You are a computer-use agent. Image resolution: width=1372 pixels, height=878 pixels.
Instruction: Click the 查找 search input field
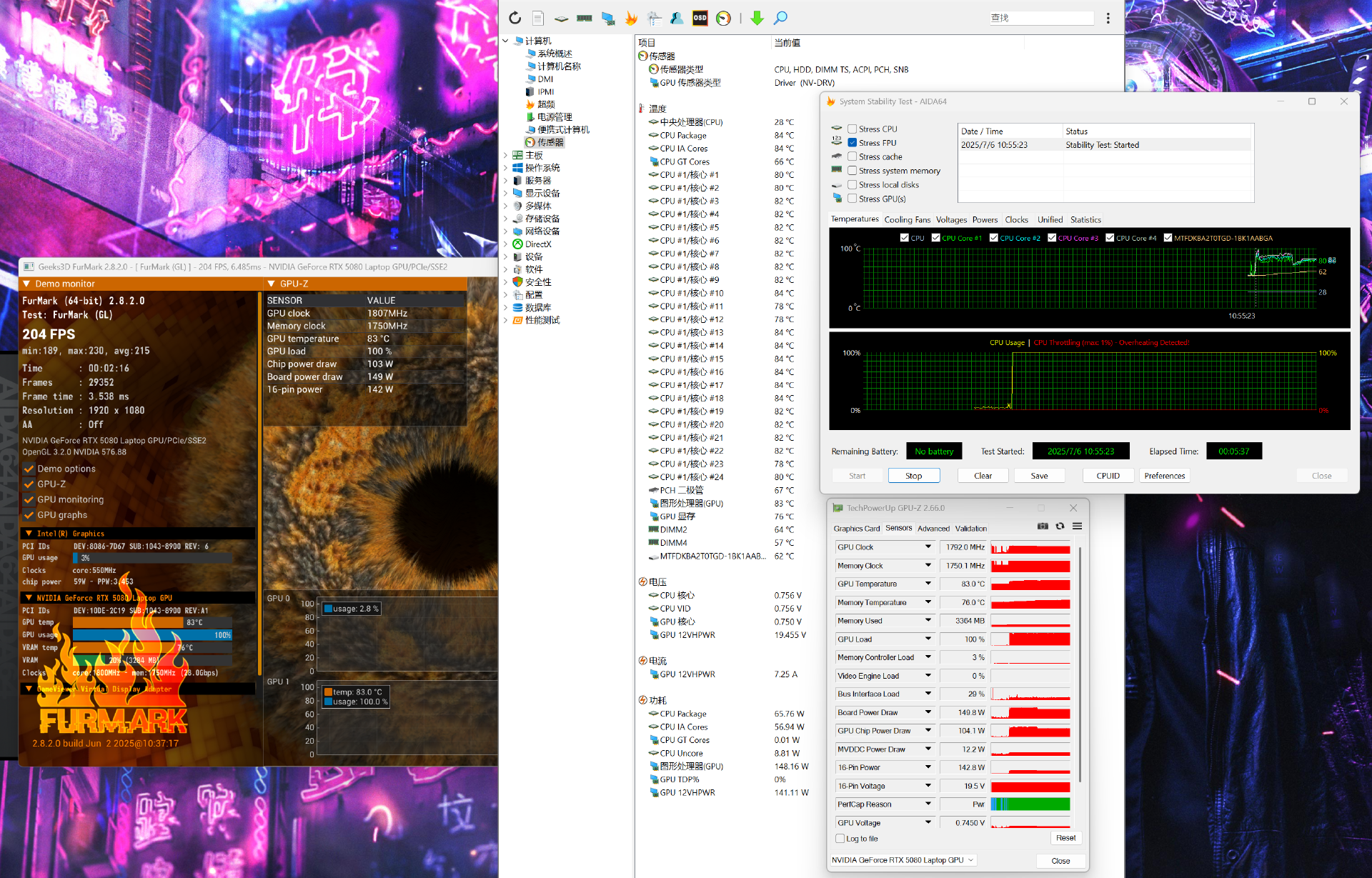click(x=1040, y=19)
